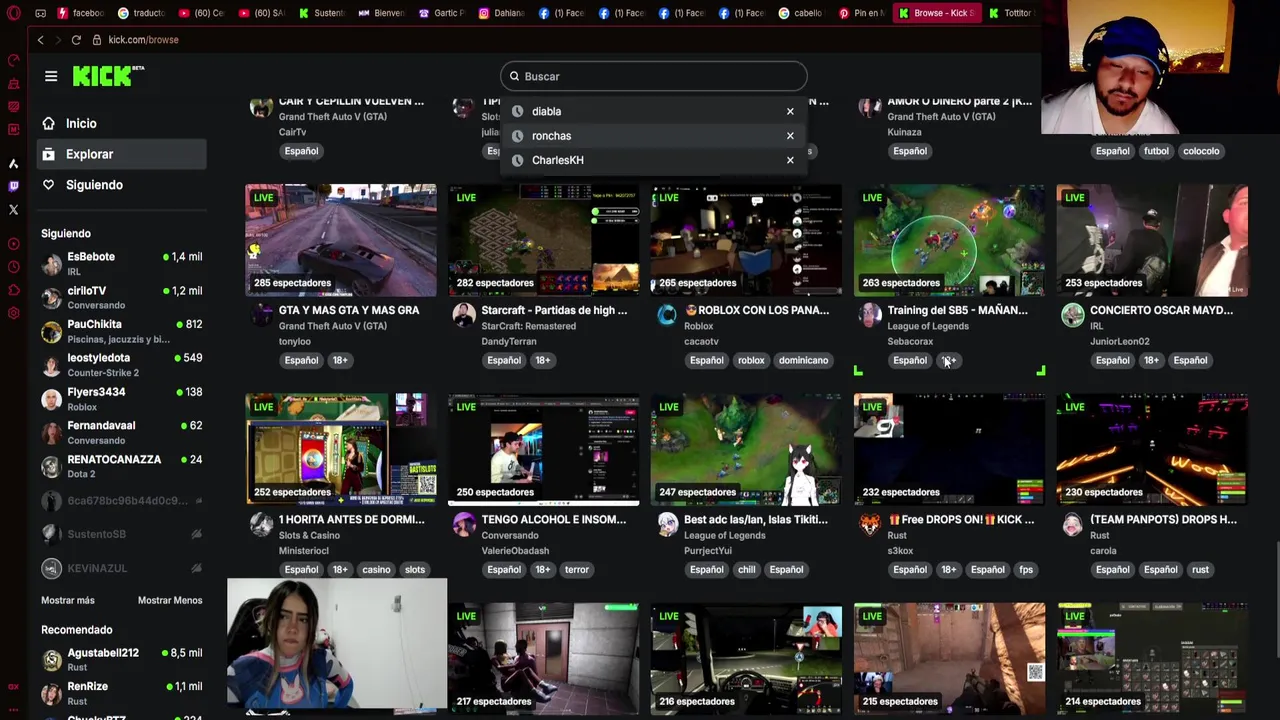Collapse the following list with Mostrar Menos
Screen dimensions: 1280x720
[x=170, y=600]
